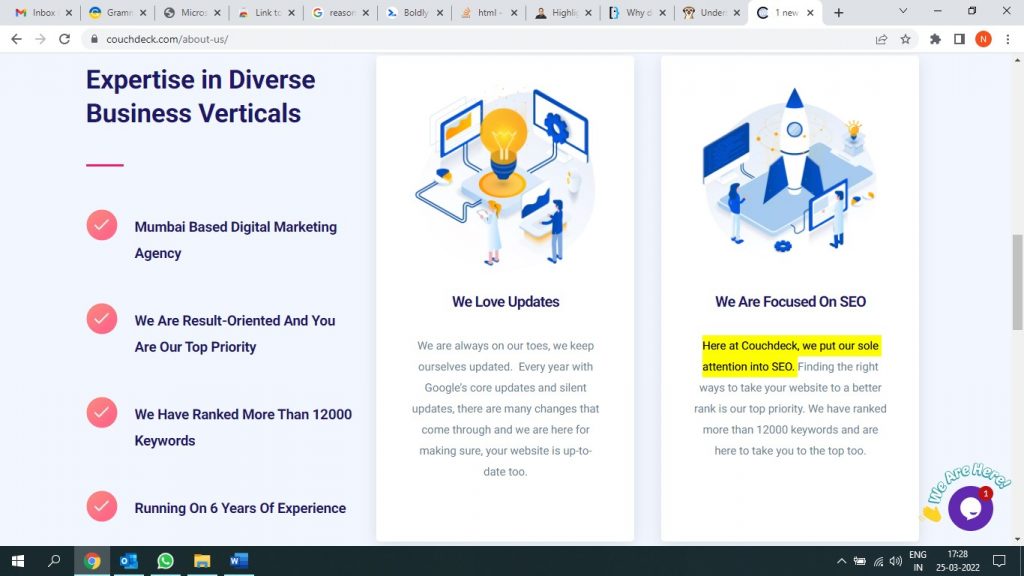Viewport: 1024px width, 576px height.
Task: Show hidden system tray icons
Action: (841, 561)
